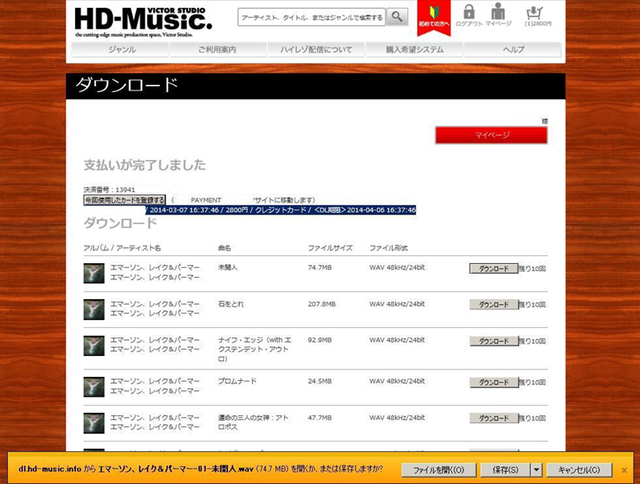The image size is (640, 484).
Task: Click the HD-Music Victor Studio logo
Action: tap(143, 22)
